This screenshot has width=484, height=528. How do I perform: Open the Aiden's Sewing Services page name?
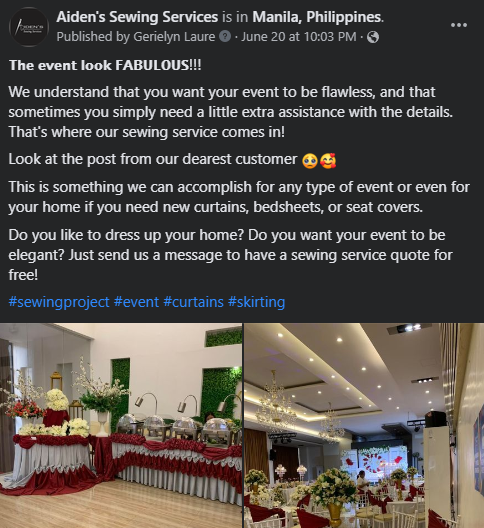137,17
